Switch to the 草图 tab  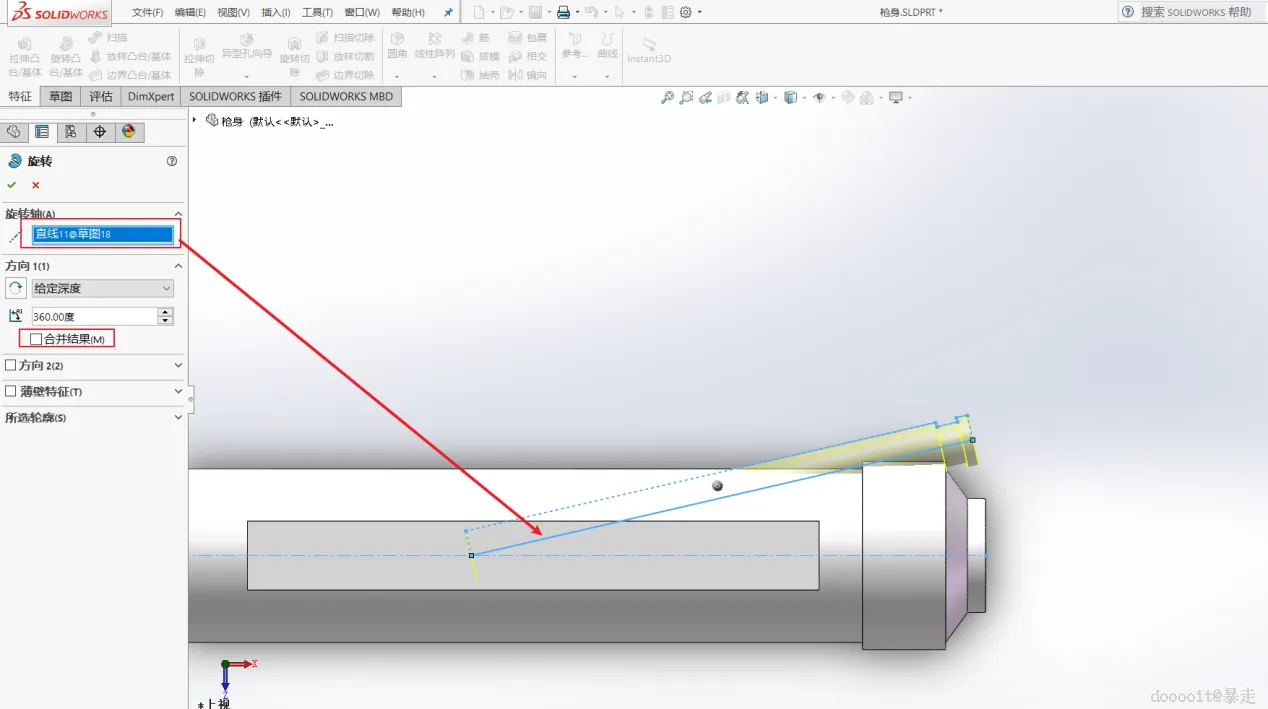[61, 97]
